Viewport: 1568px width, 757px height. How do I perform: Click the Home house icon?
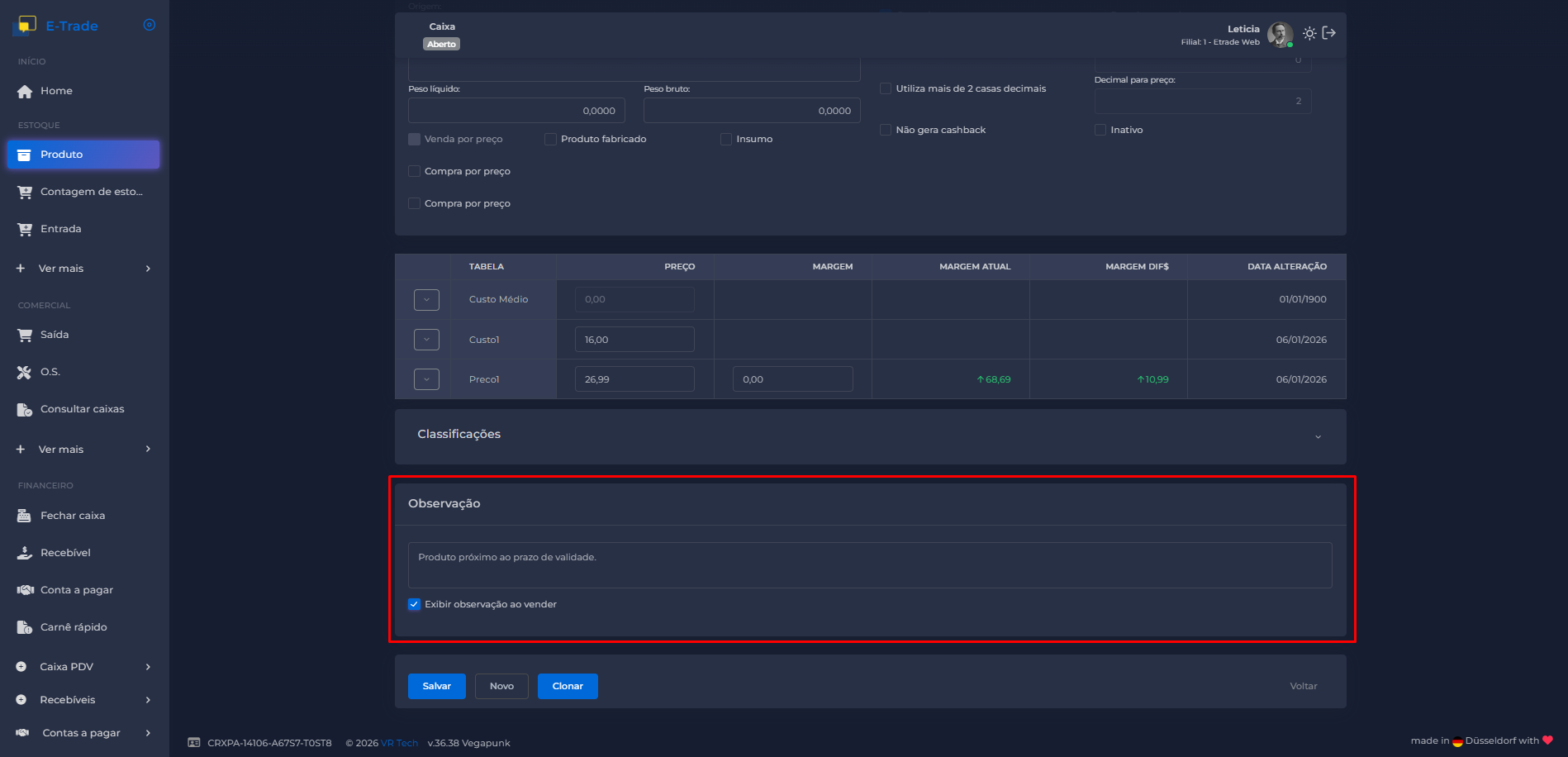click(x=25, y=91)
